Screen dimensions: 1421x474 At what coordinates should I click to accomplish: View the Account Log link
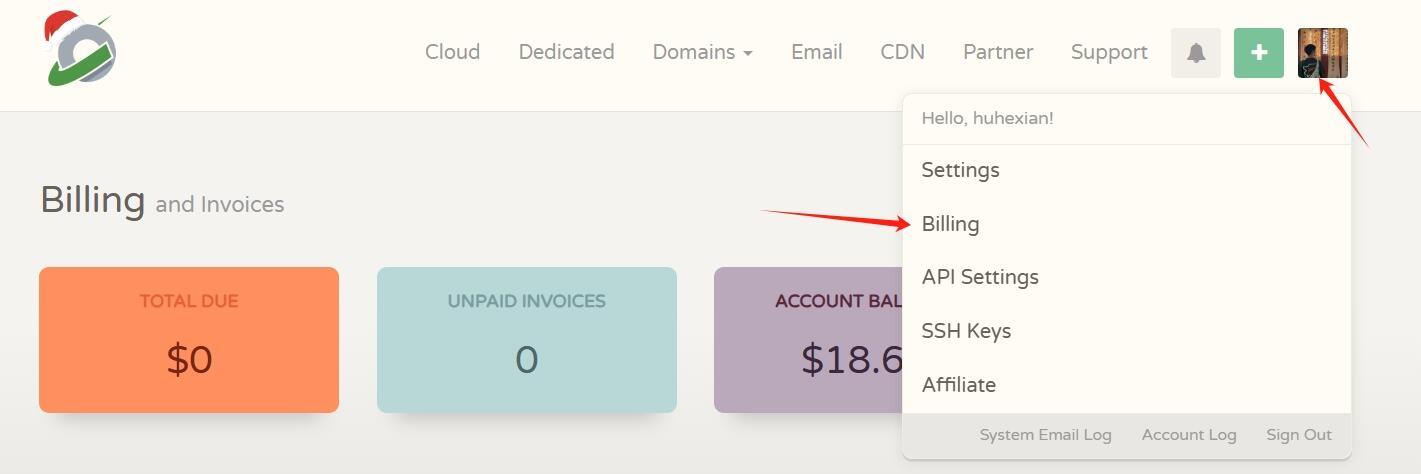click(x=1189, y=435)
